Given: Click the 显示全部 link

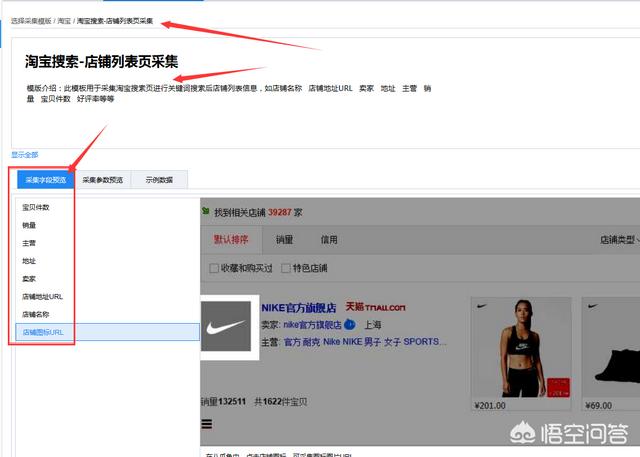Looking at the screenshot, I should [24, 155].
